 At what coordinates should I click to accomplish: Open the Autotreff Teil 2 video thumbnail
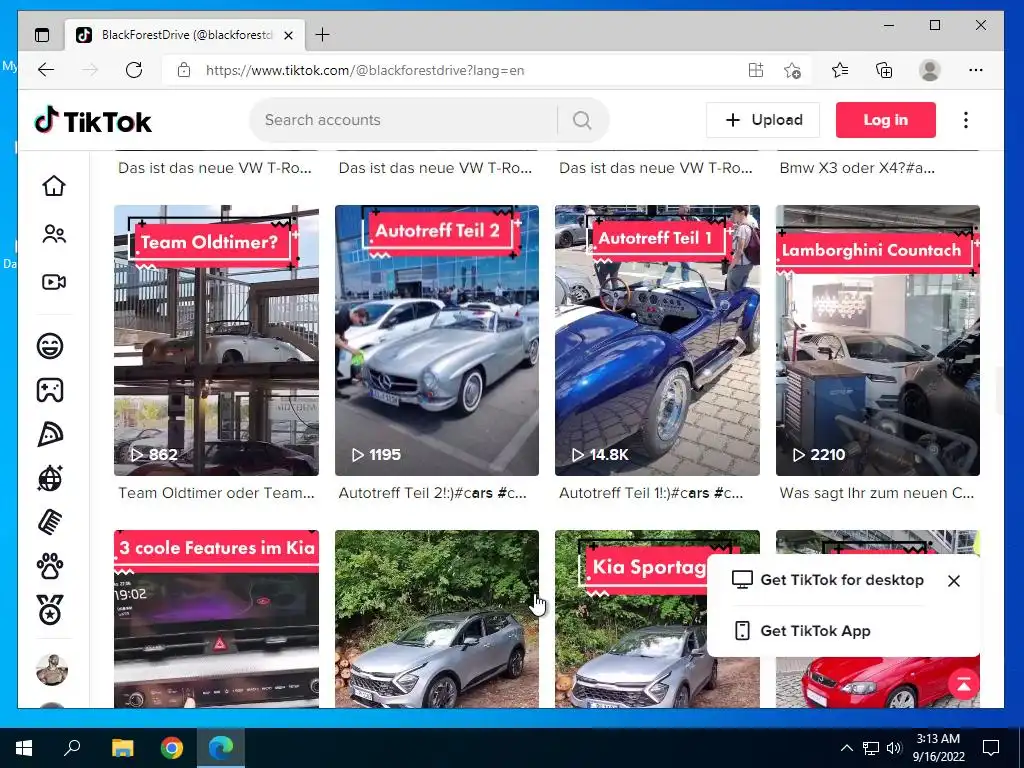(437, 340)
